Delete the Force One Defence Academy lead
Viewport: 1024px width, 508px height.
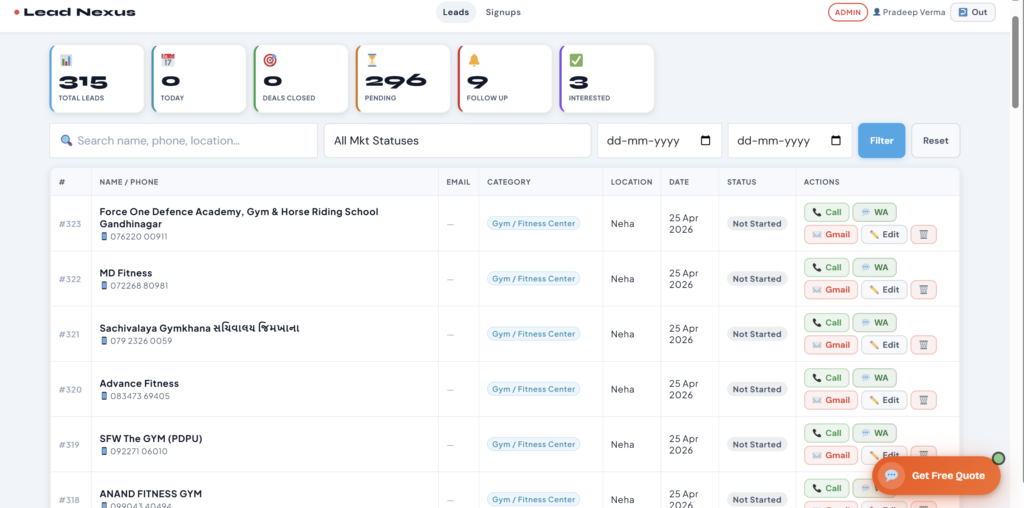click(x=923, y=234)
